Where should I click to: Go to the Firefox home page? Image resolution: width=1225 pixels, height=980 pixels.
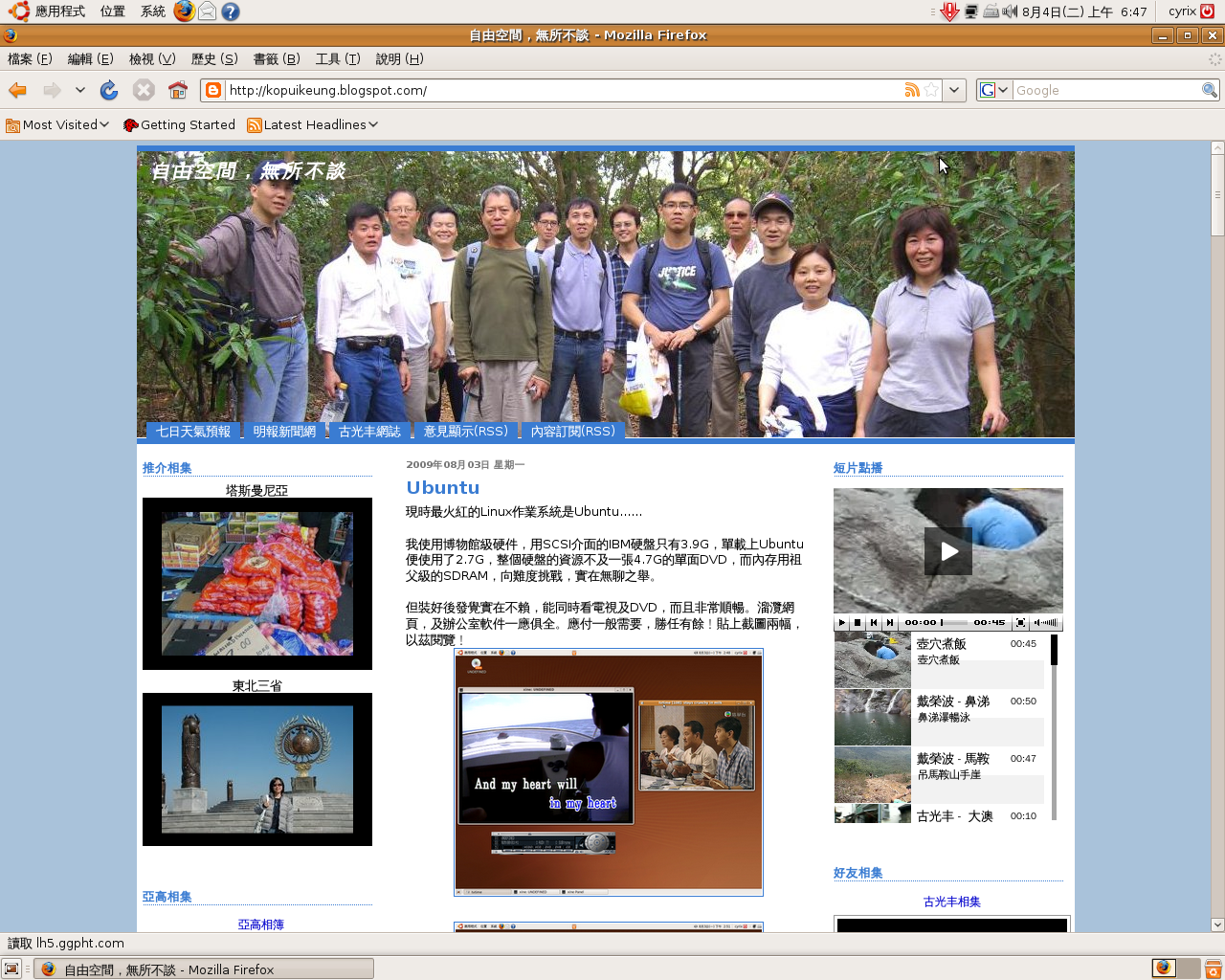(178, 90)
